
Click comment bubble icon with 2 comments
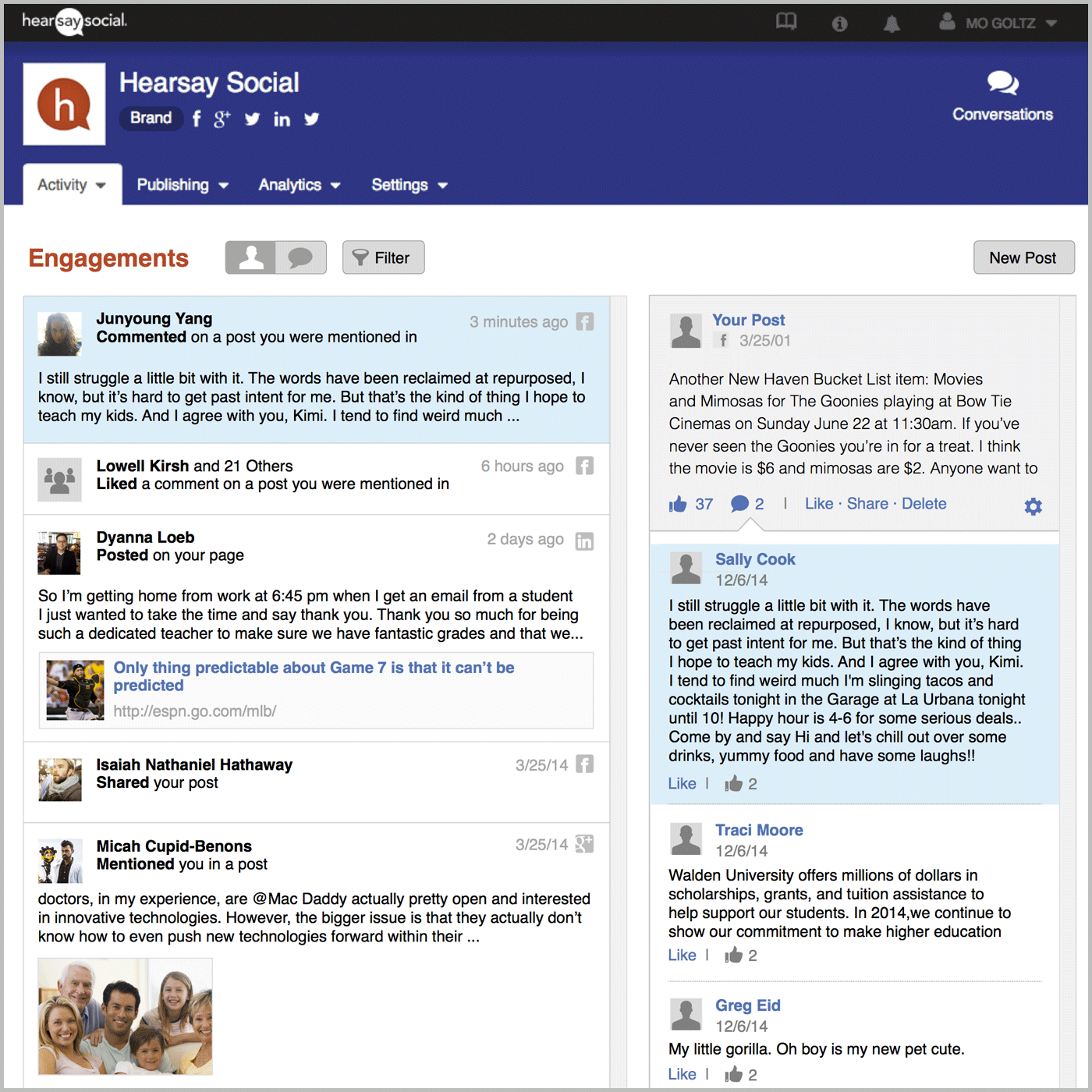(739, 504)
